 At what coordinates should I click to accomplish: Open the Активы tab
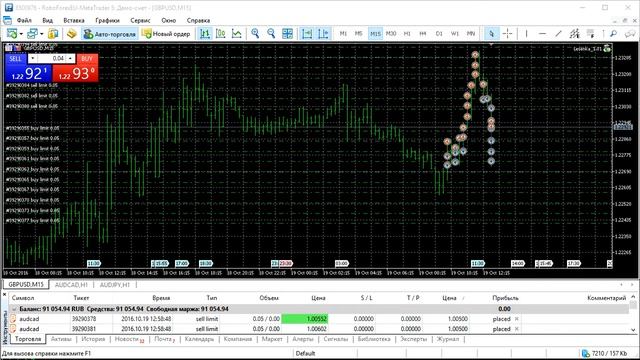[x=61, y=339]
